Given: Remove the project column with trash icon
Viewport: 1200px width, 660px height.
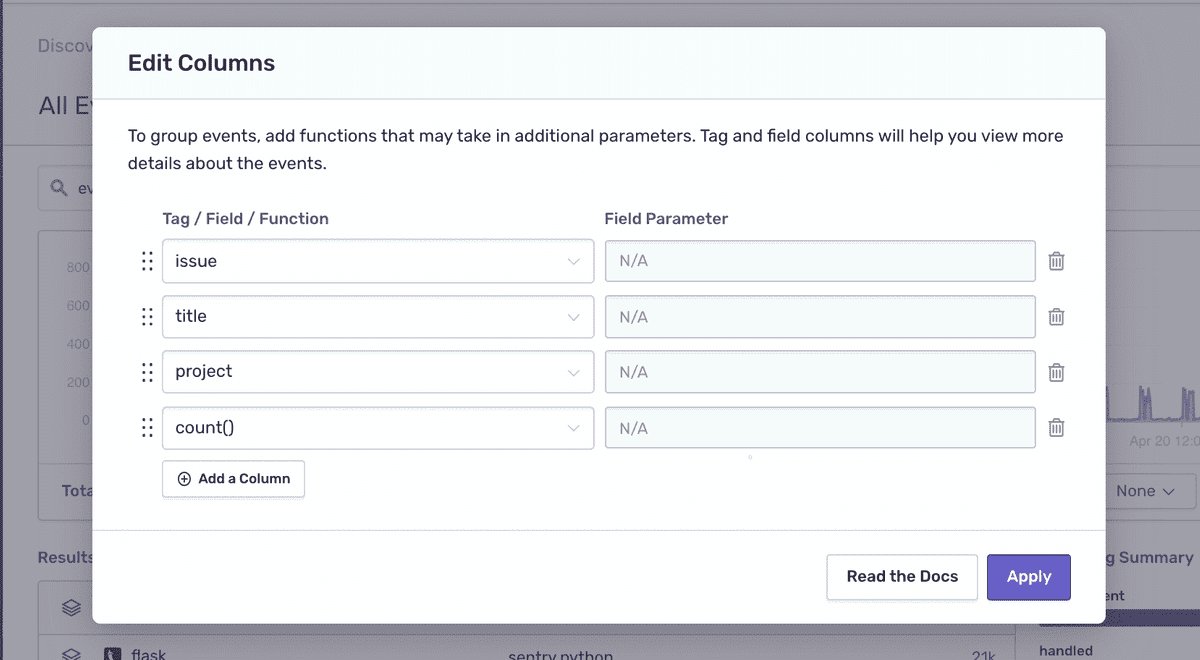Looking at the screenshot, I should [x=1056, y=372].
